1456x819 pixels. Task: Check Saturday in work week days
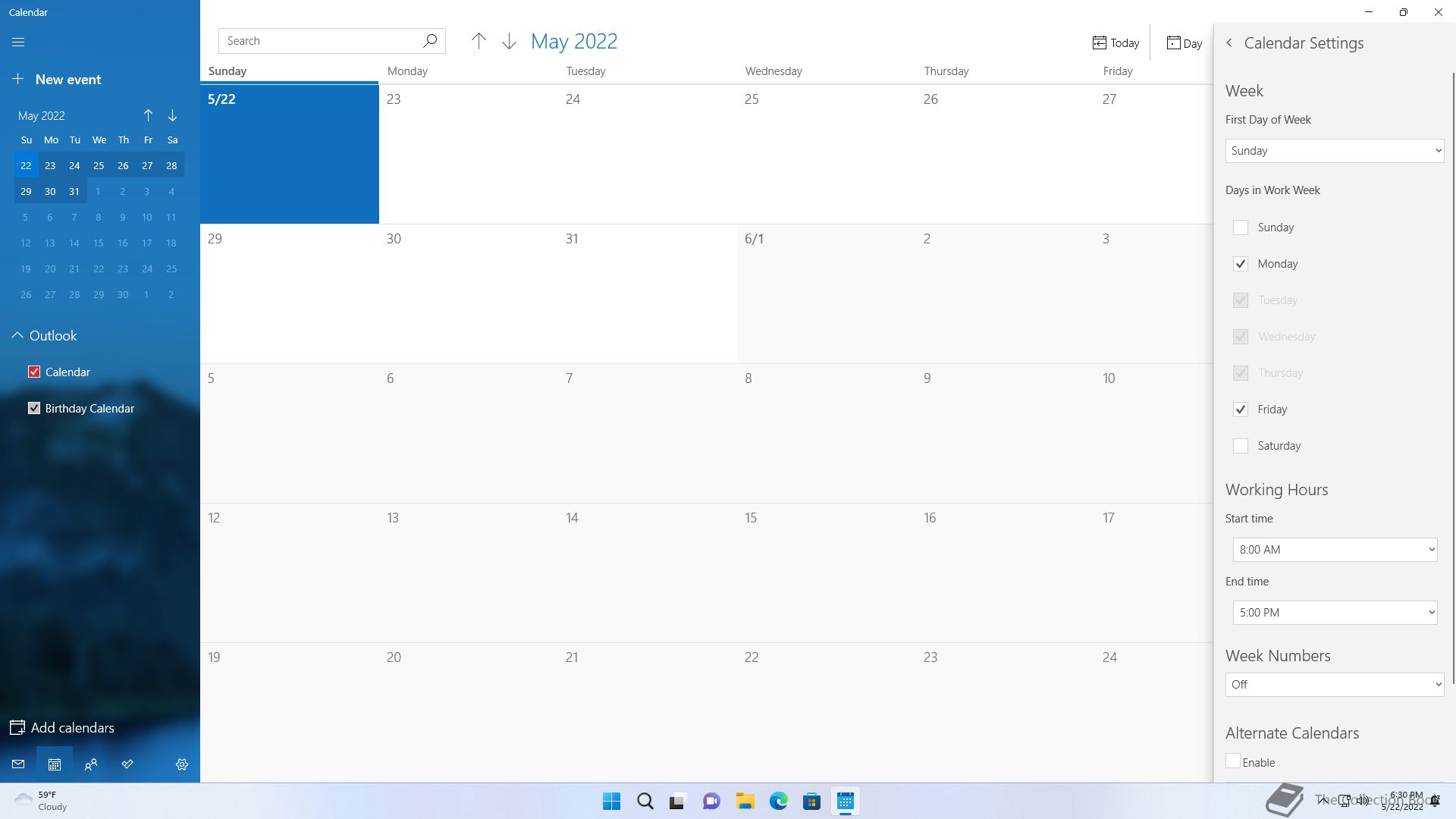(x=1241, y=446)
